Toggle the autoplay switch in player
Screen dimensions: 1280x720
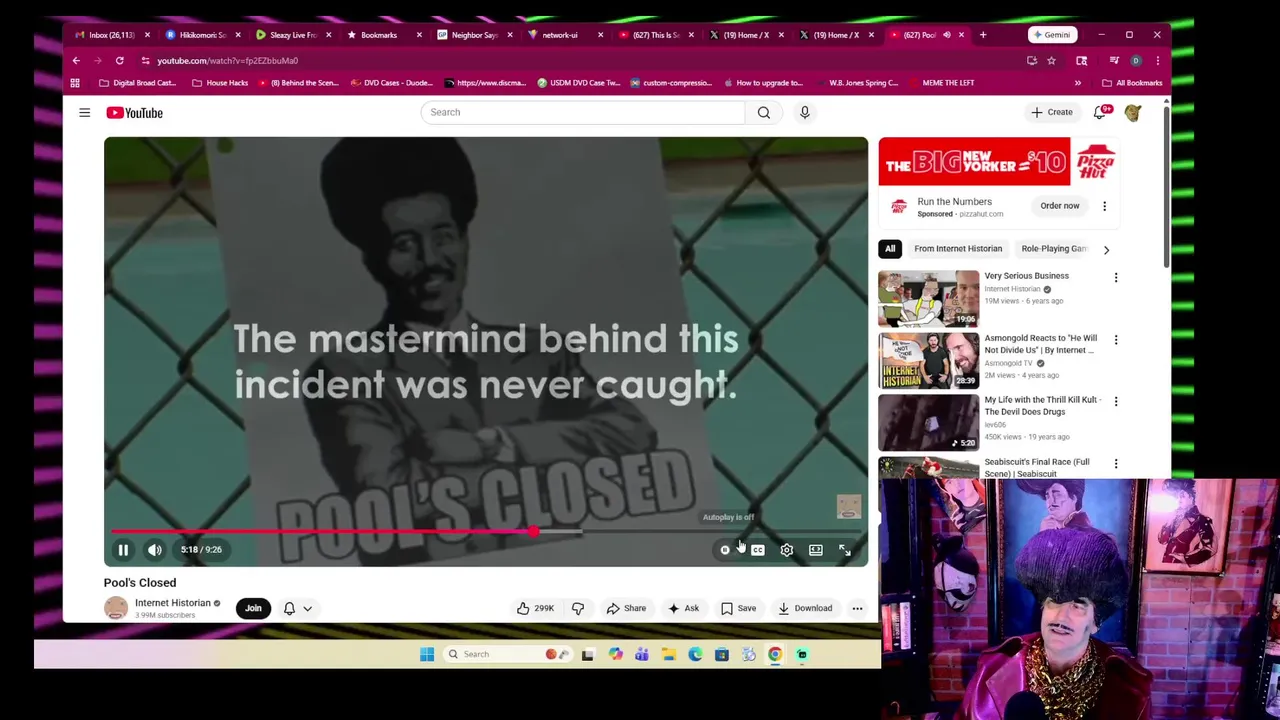(x=726, y=550)
